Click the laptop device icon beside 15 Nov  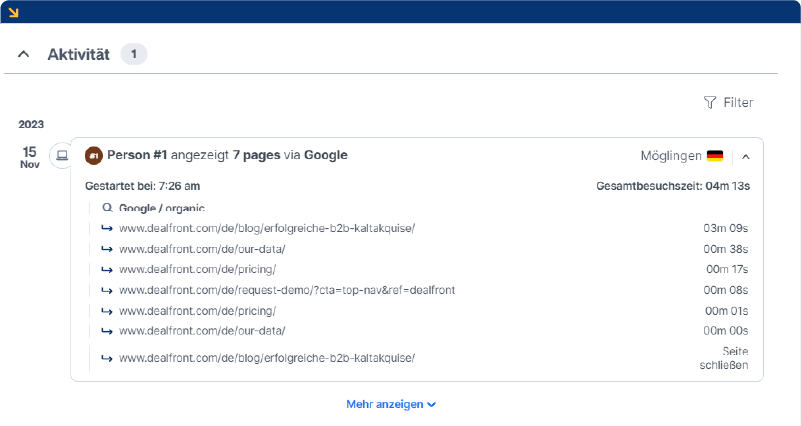point(62,155)
